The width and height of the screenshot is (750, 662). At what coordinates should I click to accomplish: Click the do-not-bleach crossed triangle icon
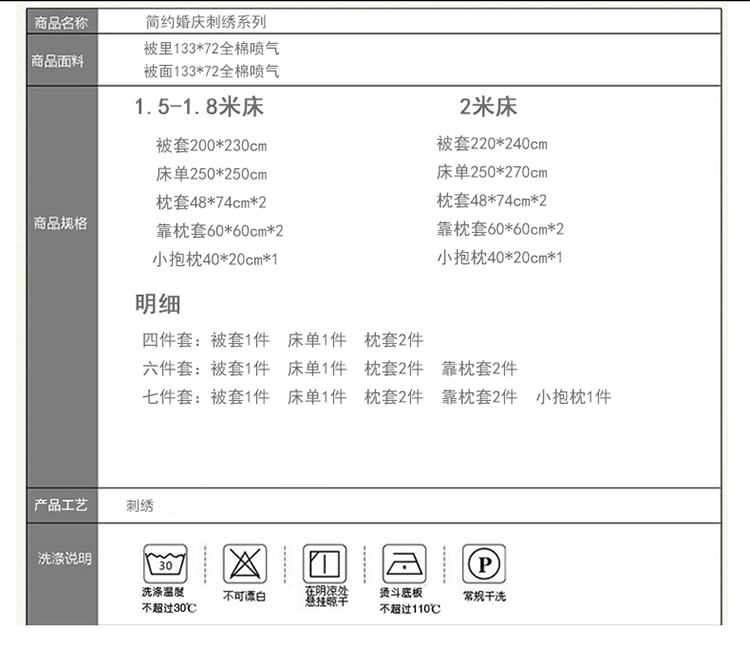click(245, 565)
